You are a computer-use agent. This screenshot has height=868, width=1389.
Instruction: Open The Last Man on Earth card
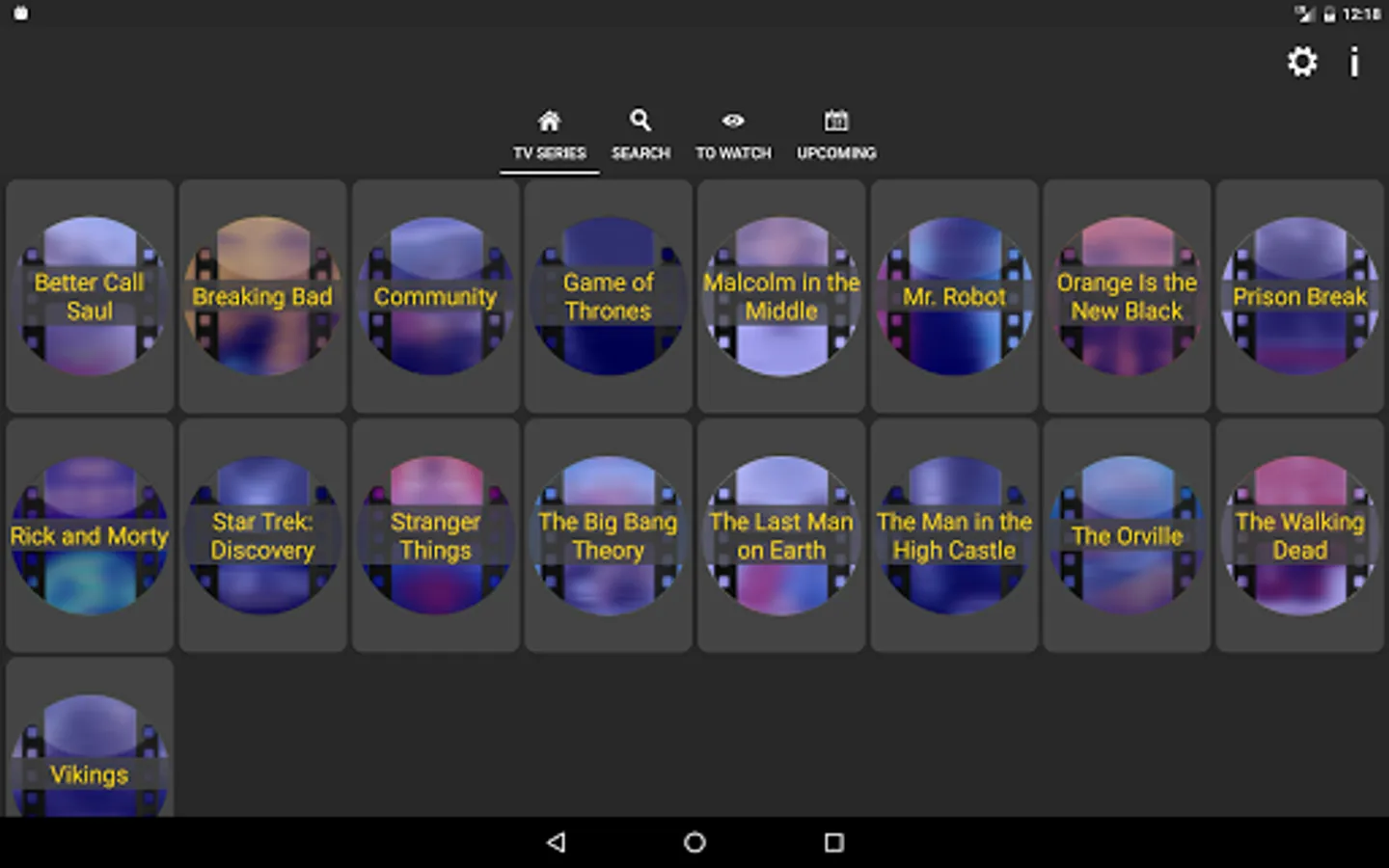pos(781,535)
